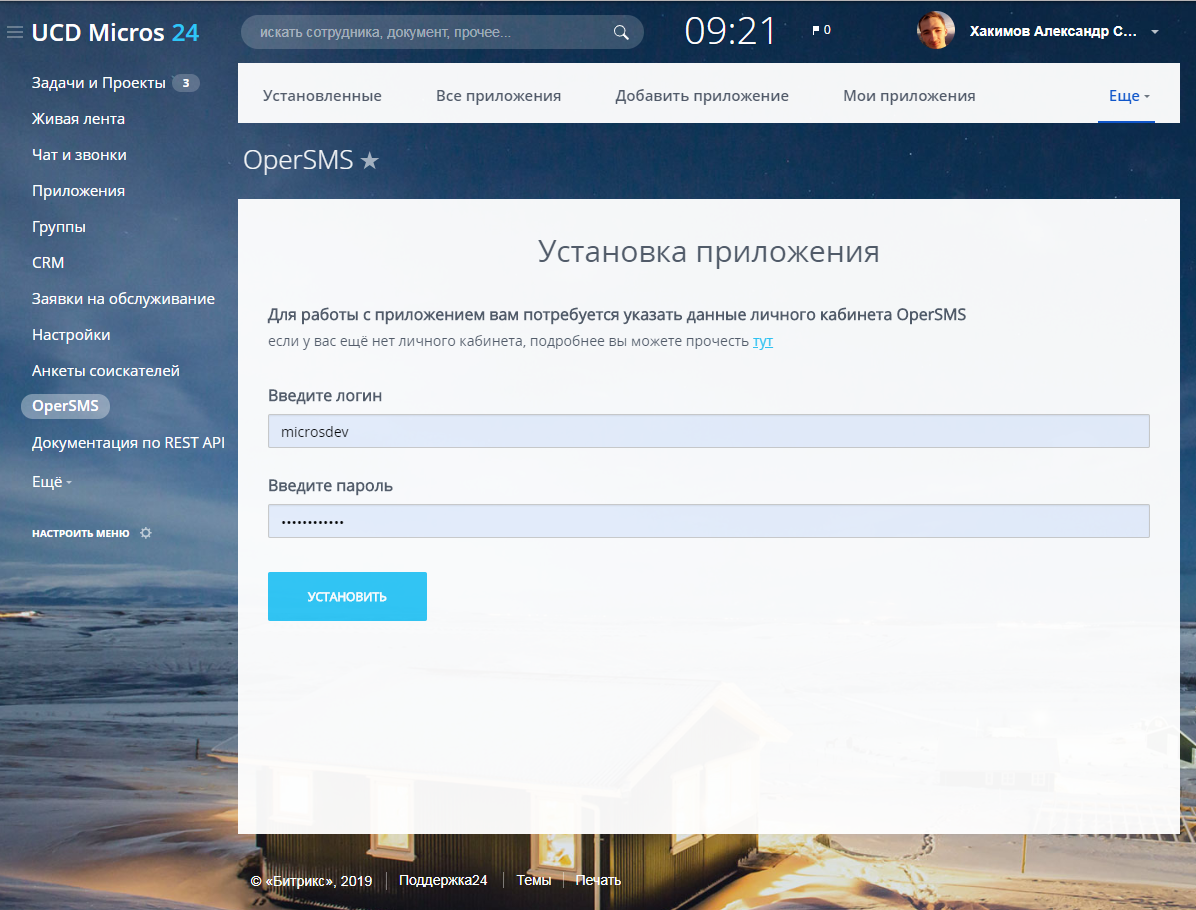
Task: Click the menu settings gear icon
Action: tap(146, 533)
